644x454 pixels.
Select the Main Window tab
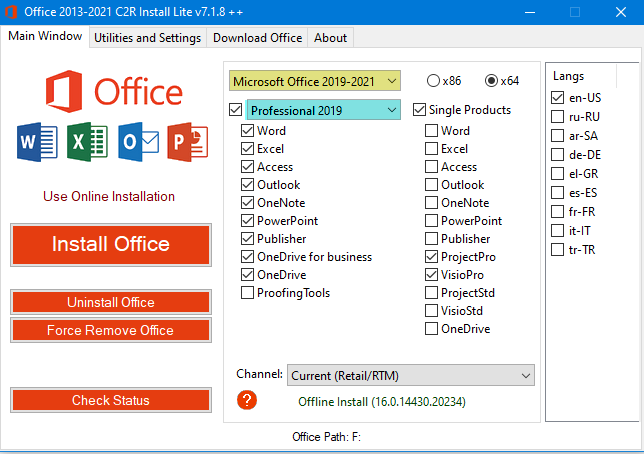tap(45, 36)
